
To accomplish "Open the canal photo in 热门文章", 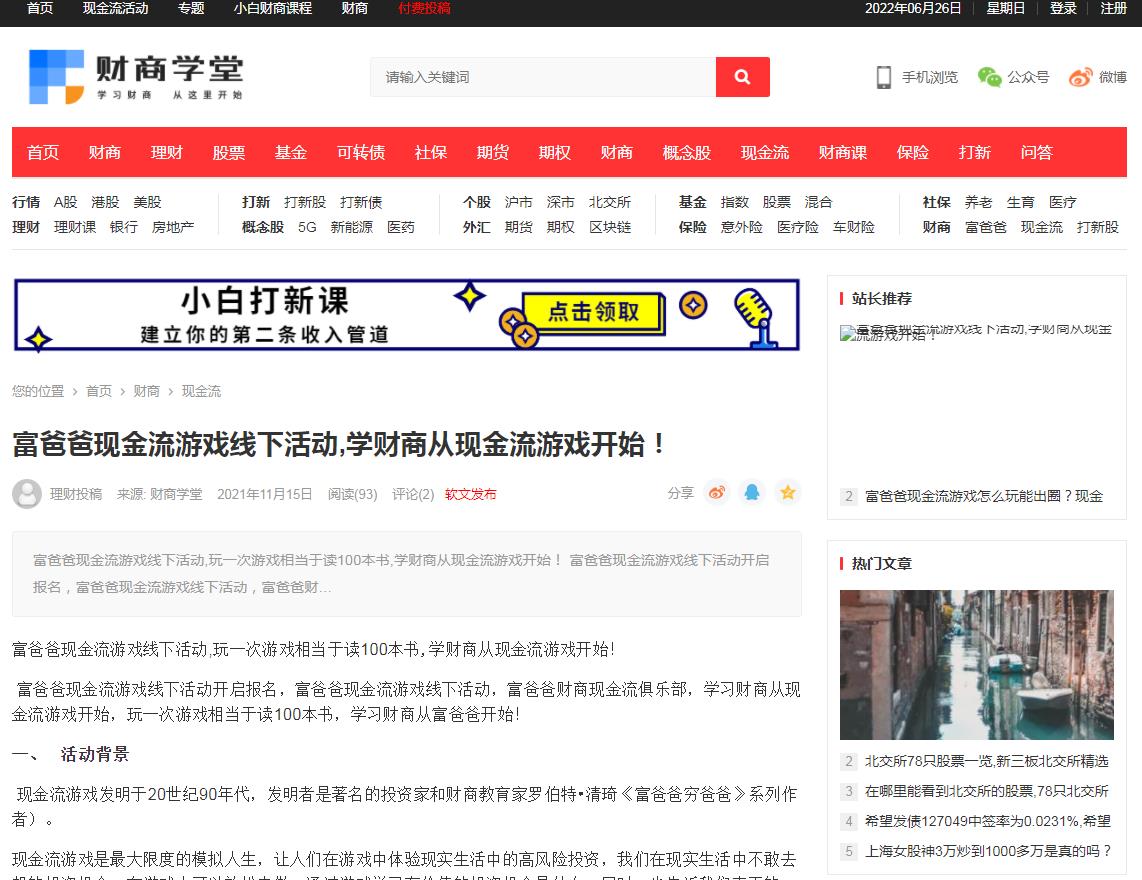I will tap(977, 664).
